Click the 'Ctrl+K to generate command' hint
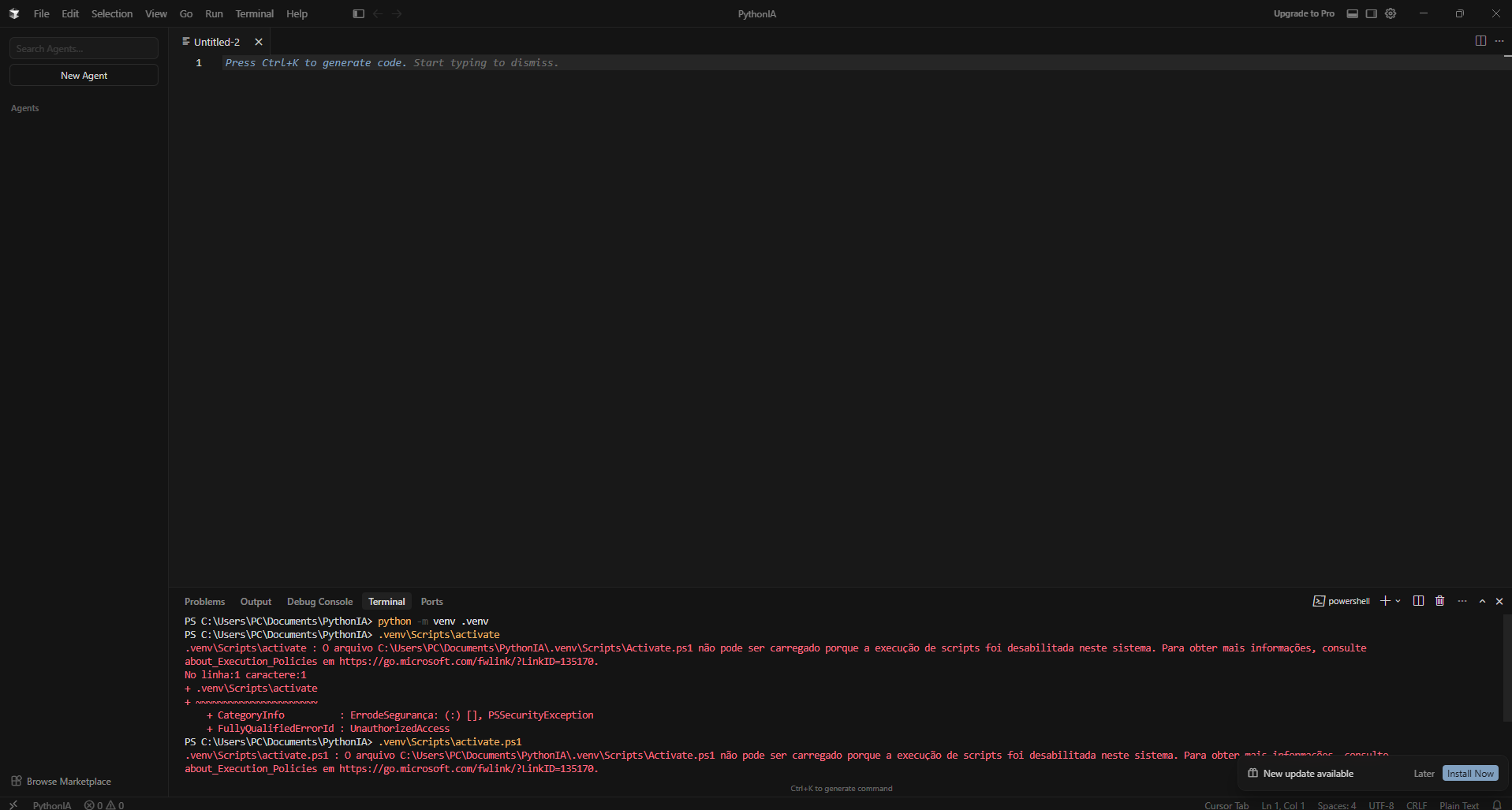Viewport: 1512px width, 810px height. pyautogui.click(x=842, y=788)
